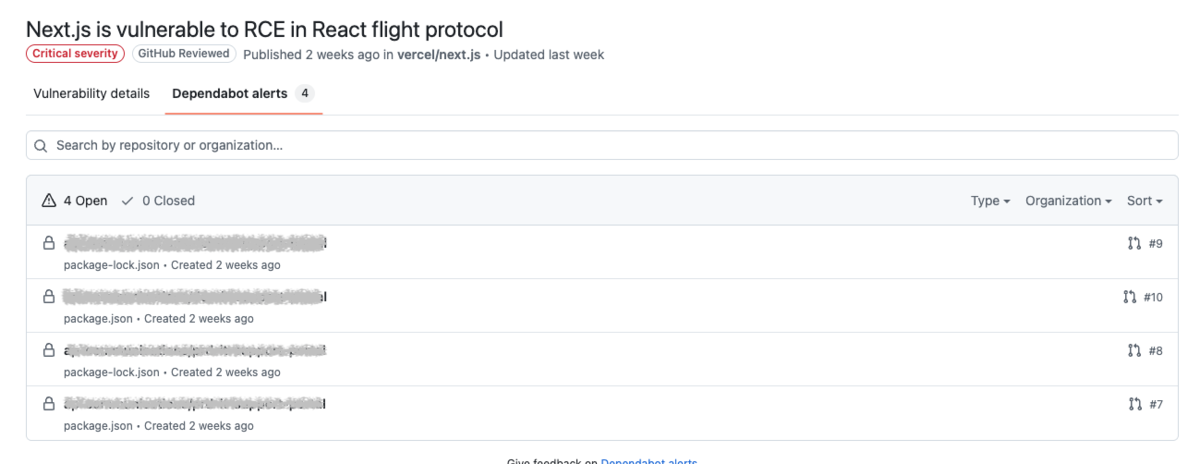
Task: Click the pull request icon for #10
Action: point(1129,297)
